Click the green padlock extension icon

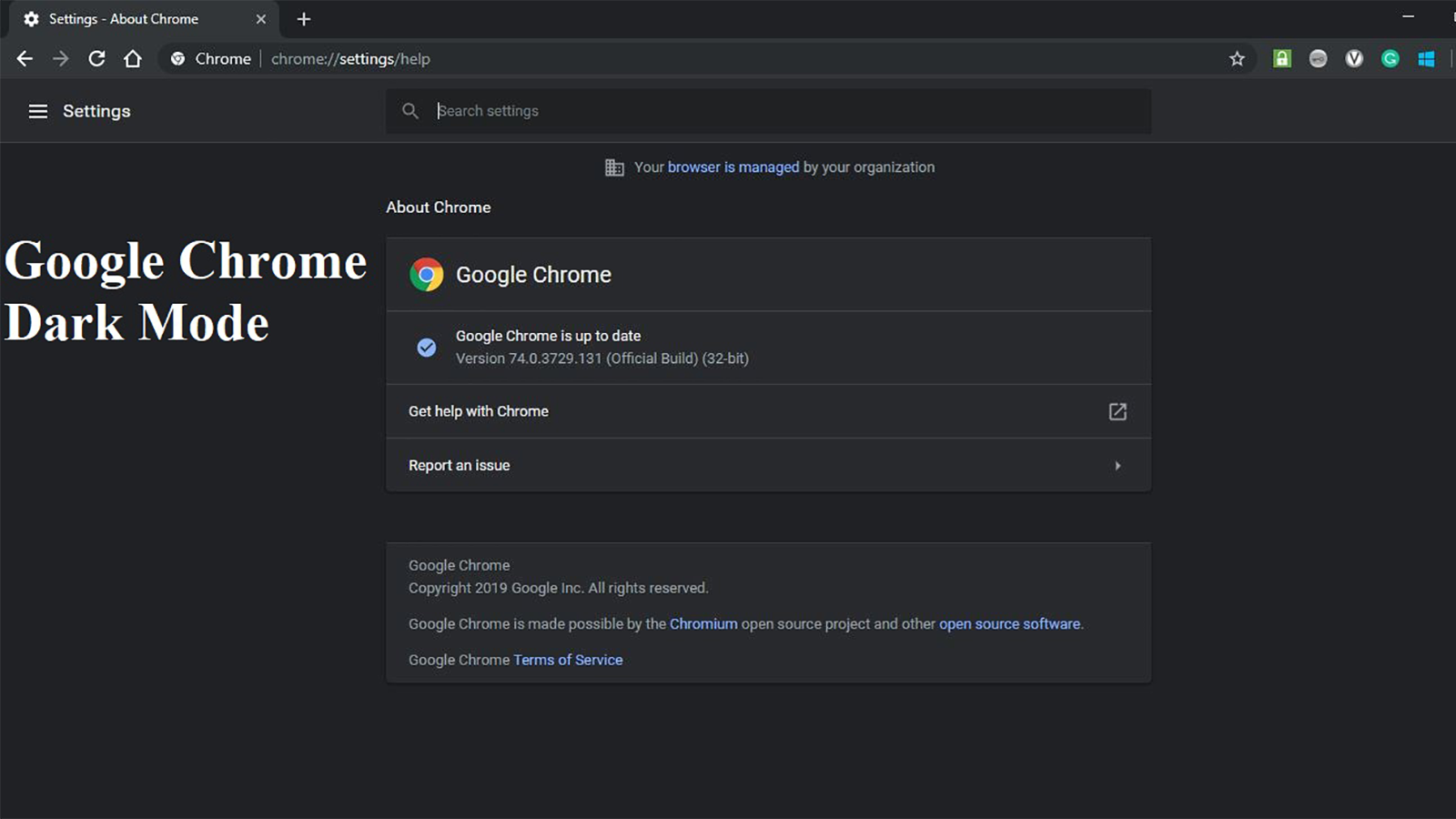click(1282, 58)
